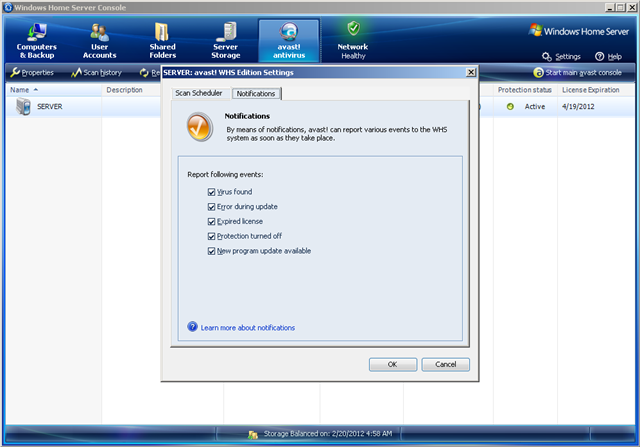Viewport: 640px width, 447px height.
Task: Select the avast! antivirus tab
Action: [x=289, y=41]
